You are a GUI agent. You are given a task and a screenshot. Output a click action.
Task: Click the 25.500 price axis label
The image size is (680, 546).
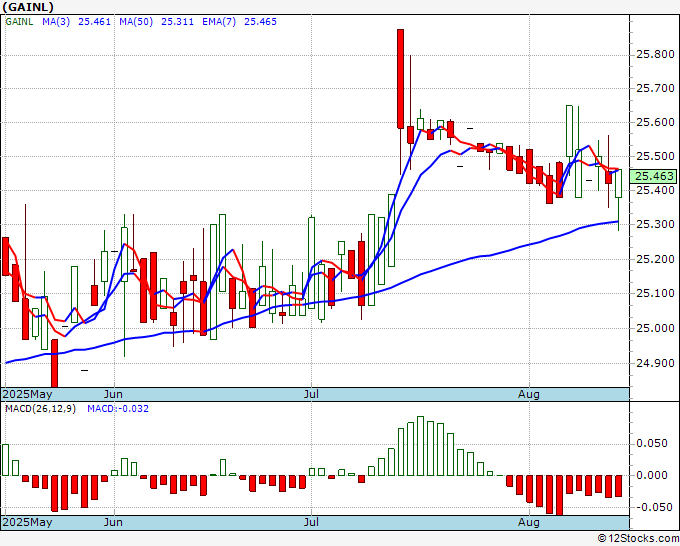click(x=655, y=156)
